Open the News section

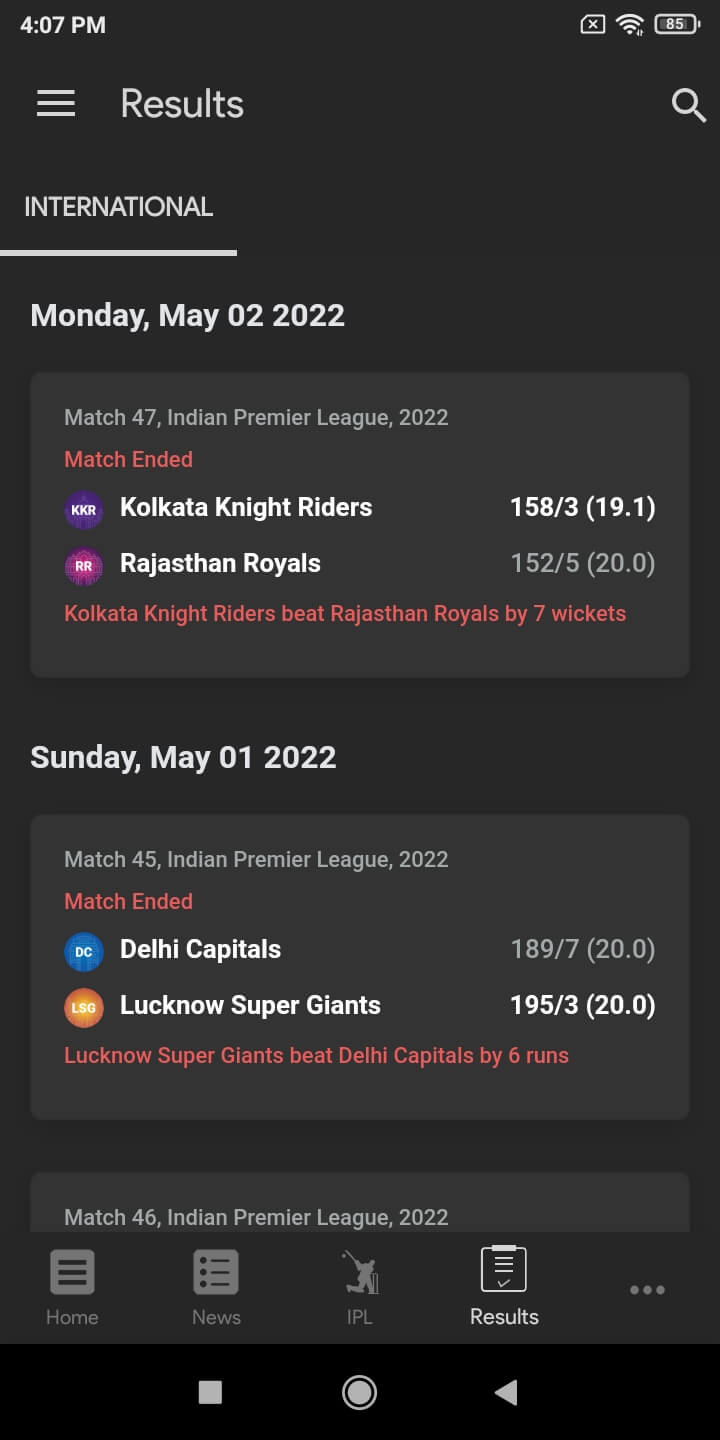click(216, 1287)
